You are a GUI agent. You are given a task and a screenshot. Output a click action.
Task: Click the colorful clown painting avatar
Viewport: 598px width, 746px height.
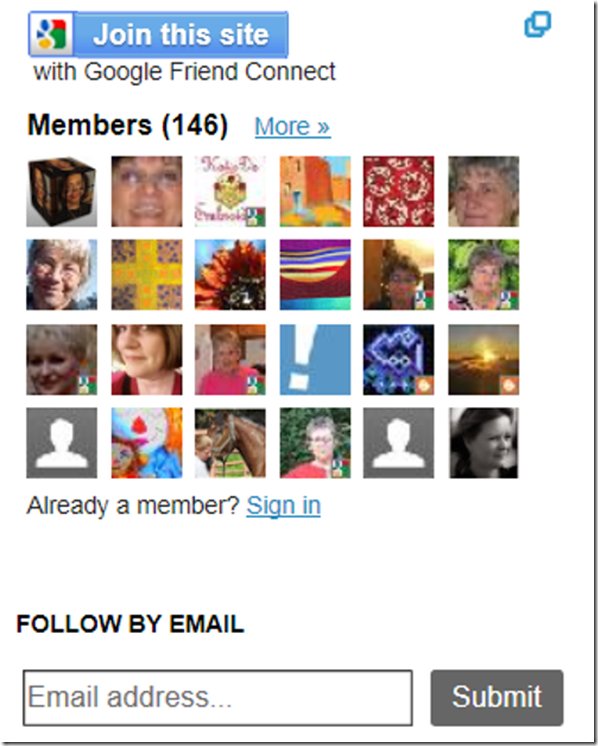point(147,443)
